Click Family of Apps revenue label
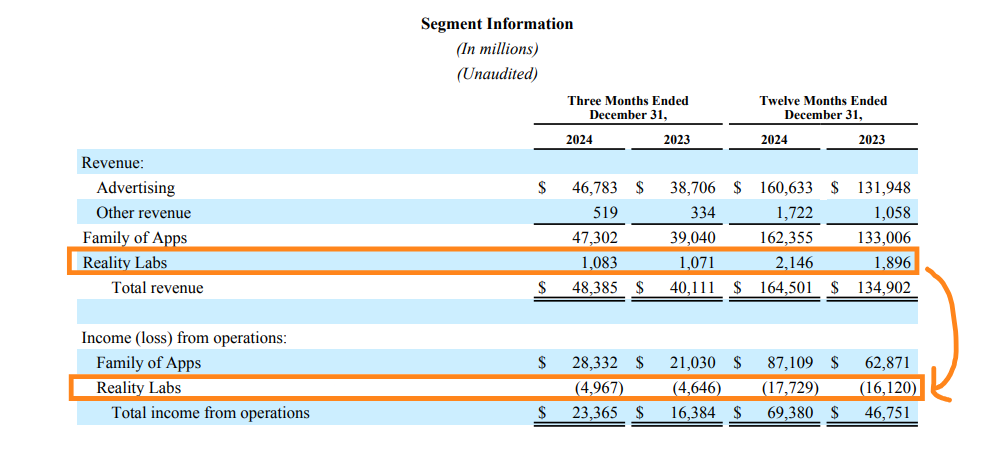The height and width of the screenshot is (475, 990). (x=134, y=238)
